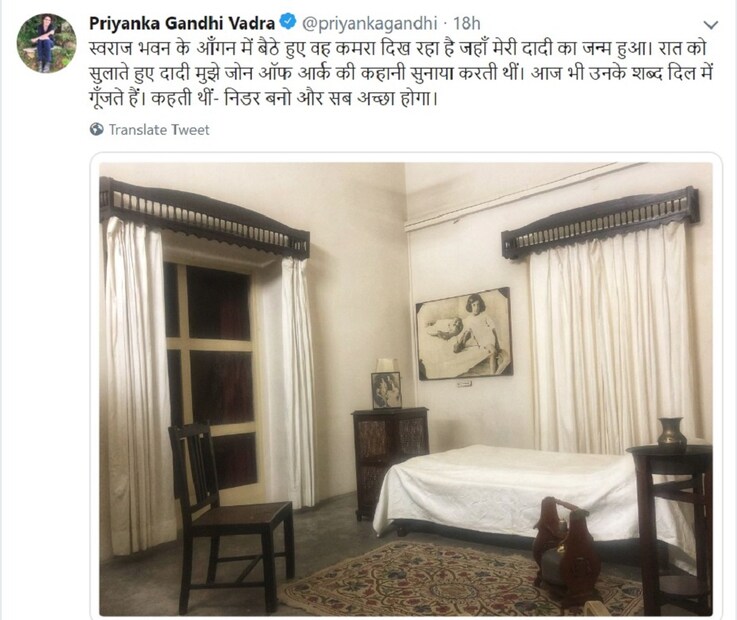Image resolution: width=737 pixels, height=620 pixels.
Task: Open the @priyankagandhi handle link
Action: 370,23
